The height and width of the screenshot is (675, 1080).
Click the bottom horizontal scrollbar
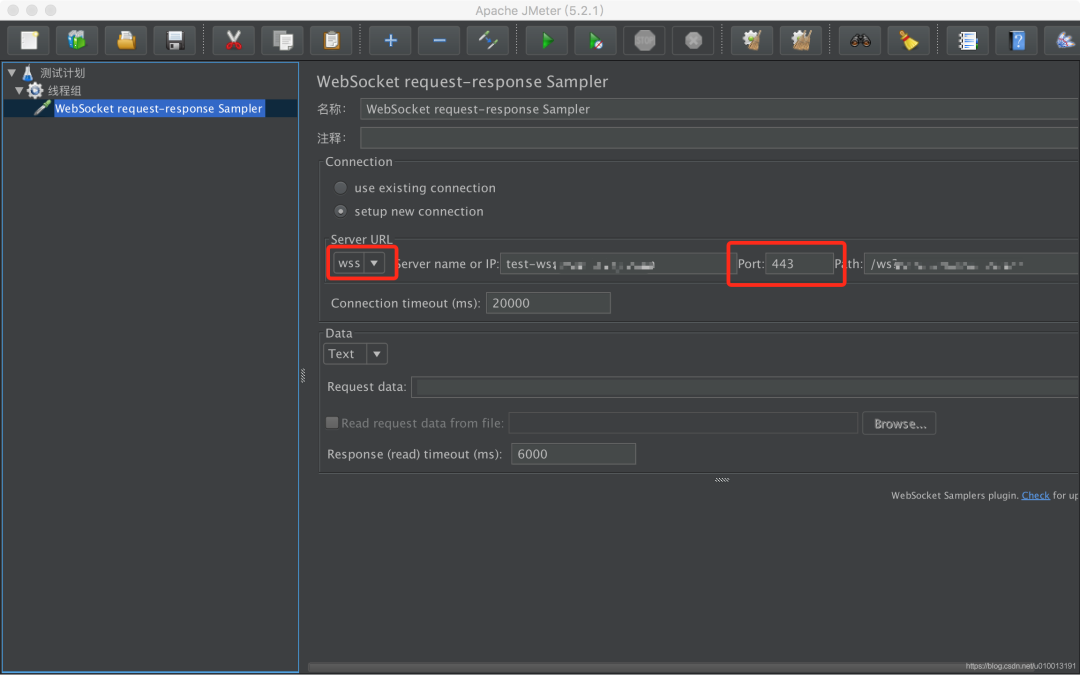pos(693,666)
